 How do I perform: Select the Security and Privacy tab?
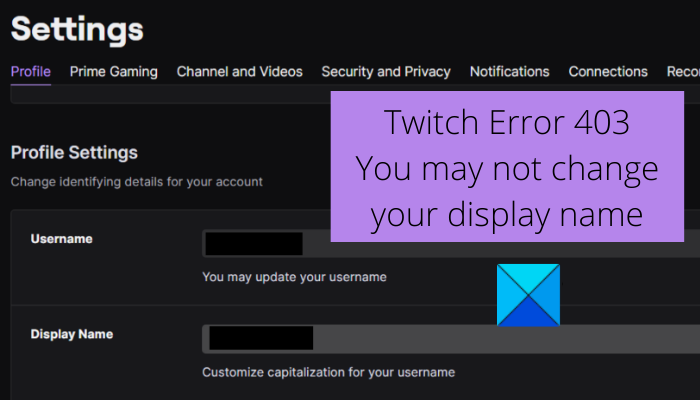[x=386, y=72]
